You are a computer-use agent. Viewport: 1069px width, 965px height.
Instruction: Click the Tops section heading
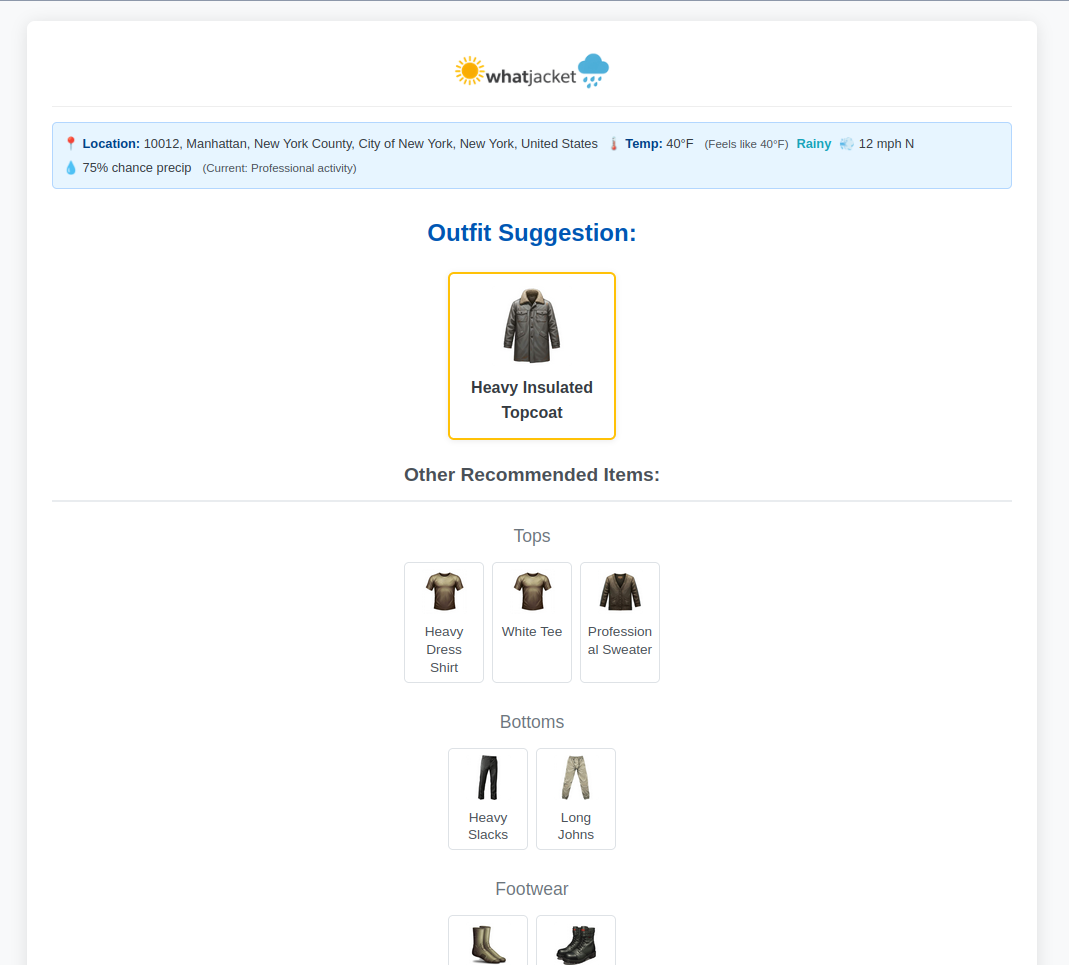click(531, 536)
